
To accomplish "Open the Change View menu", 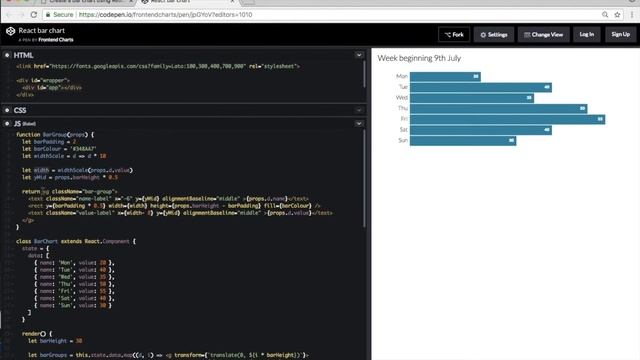I will (x=544, y=35).
